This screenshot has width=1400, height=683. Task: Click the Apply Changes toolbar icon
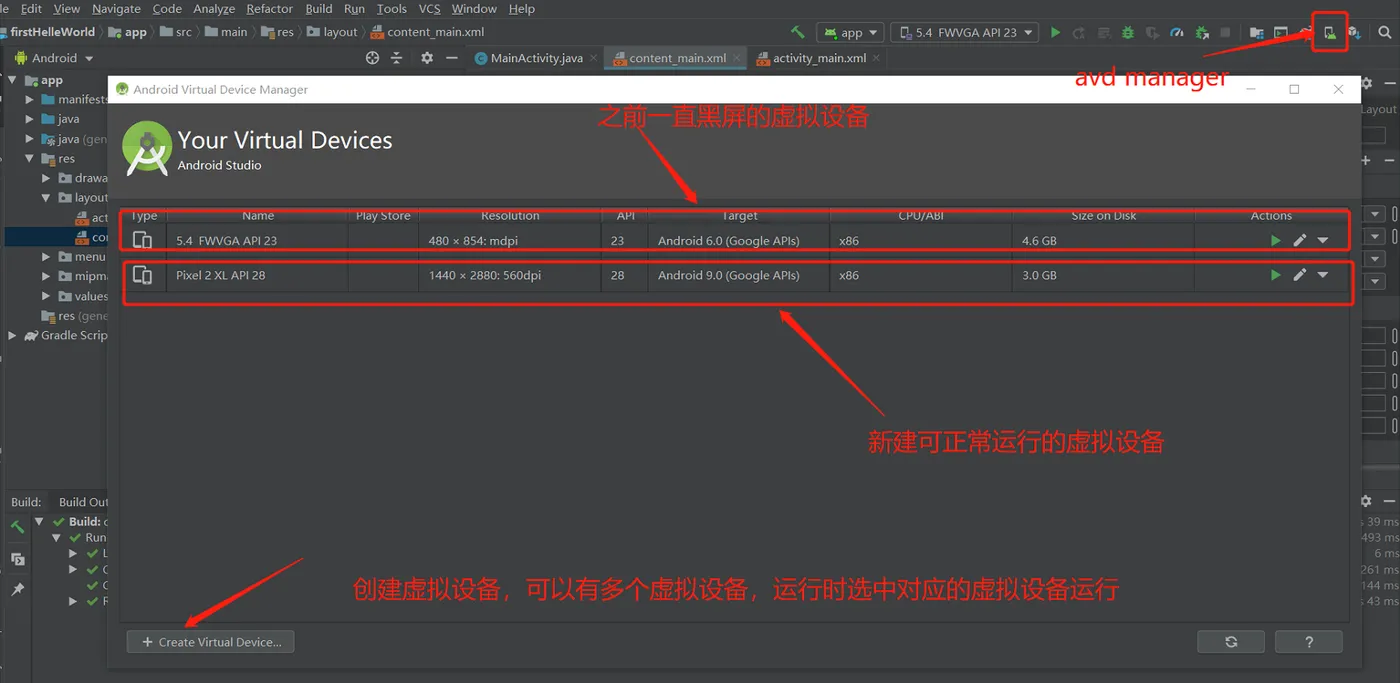(x=1079, y=32)
